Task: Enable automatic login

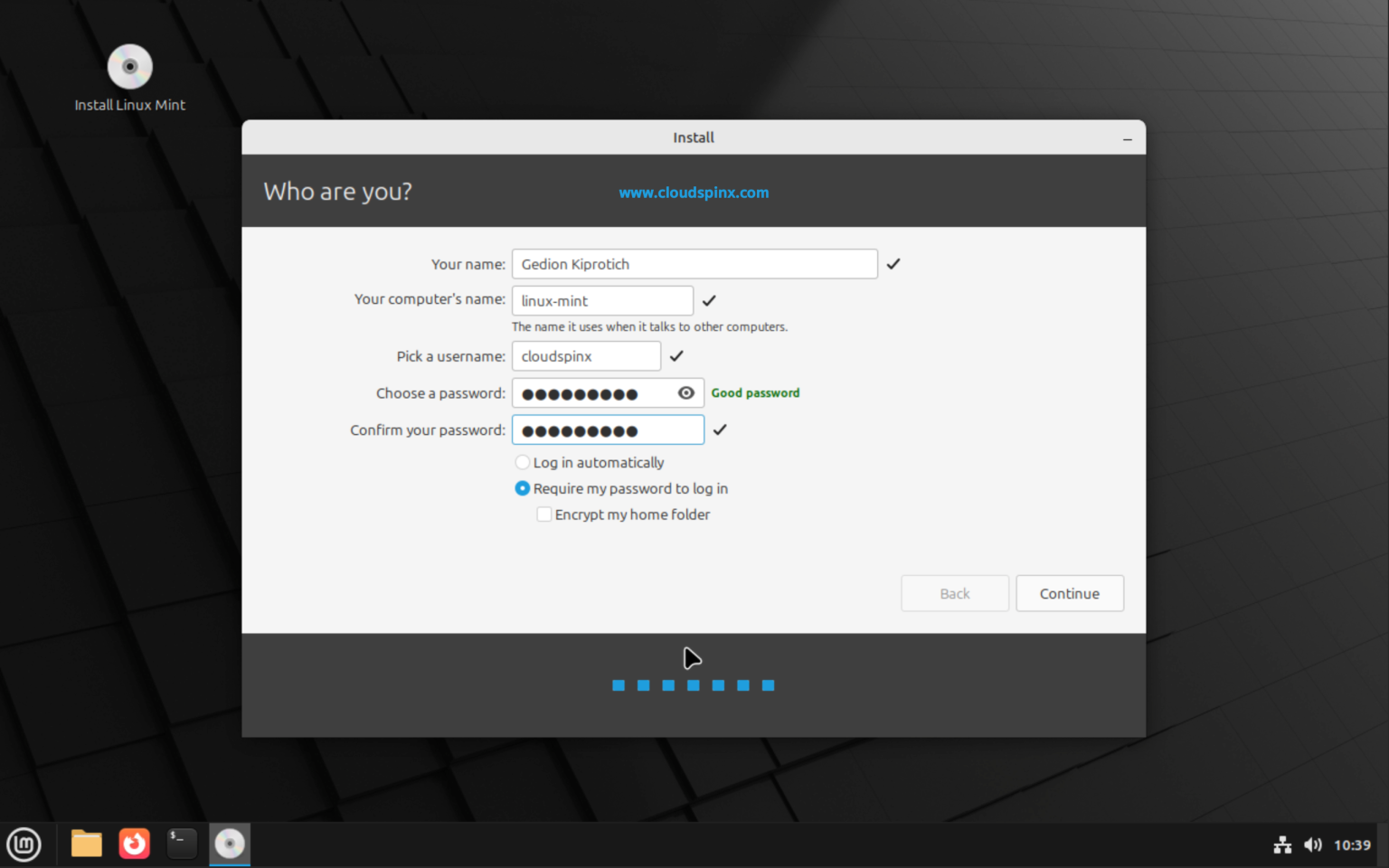Action: click(x=523, y=462)
